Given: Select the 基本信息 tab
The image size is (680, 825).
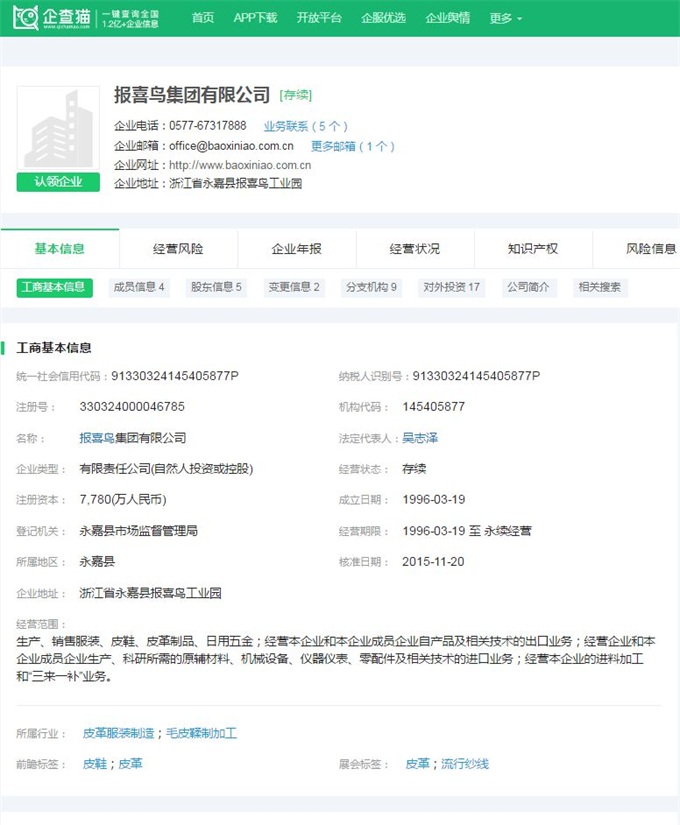Looking at the screenshot, I should [x=59, y=248].
